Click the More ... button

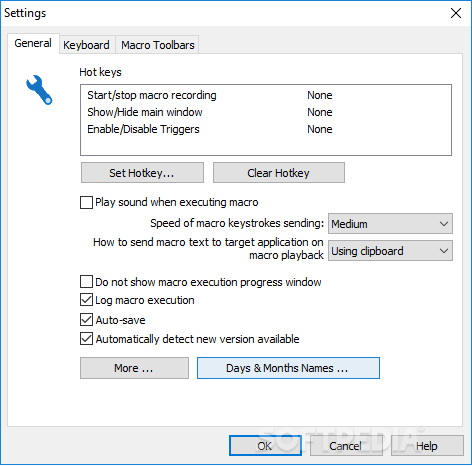(134, 368)
